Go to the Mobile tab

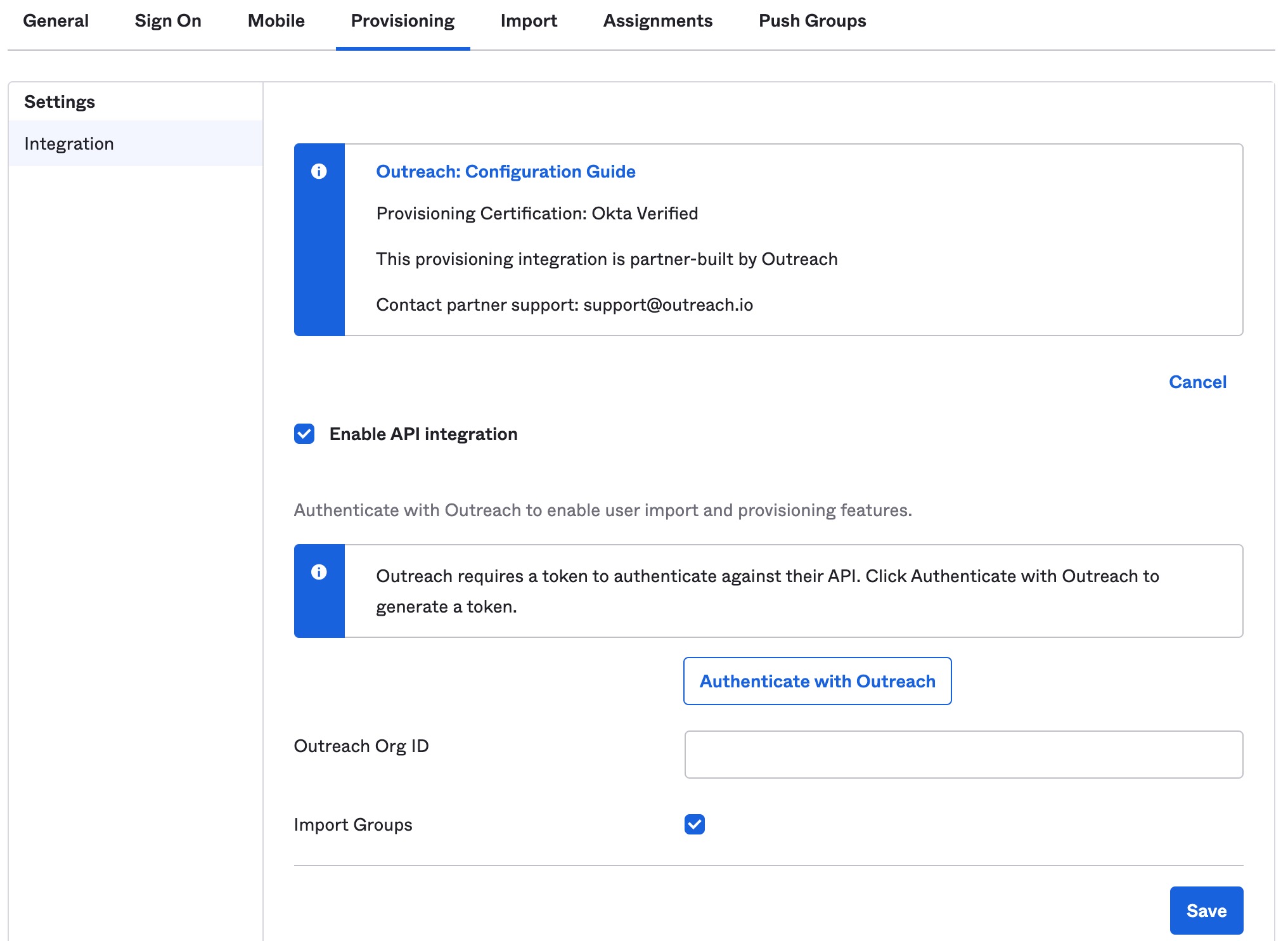pos(276,21)
